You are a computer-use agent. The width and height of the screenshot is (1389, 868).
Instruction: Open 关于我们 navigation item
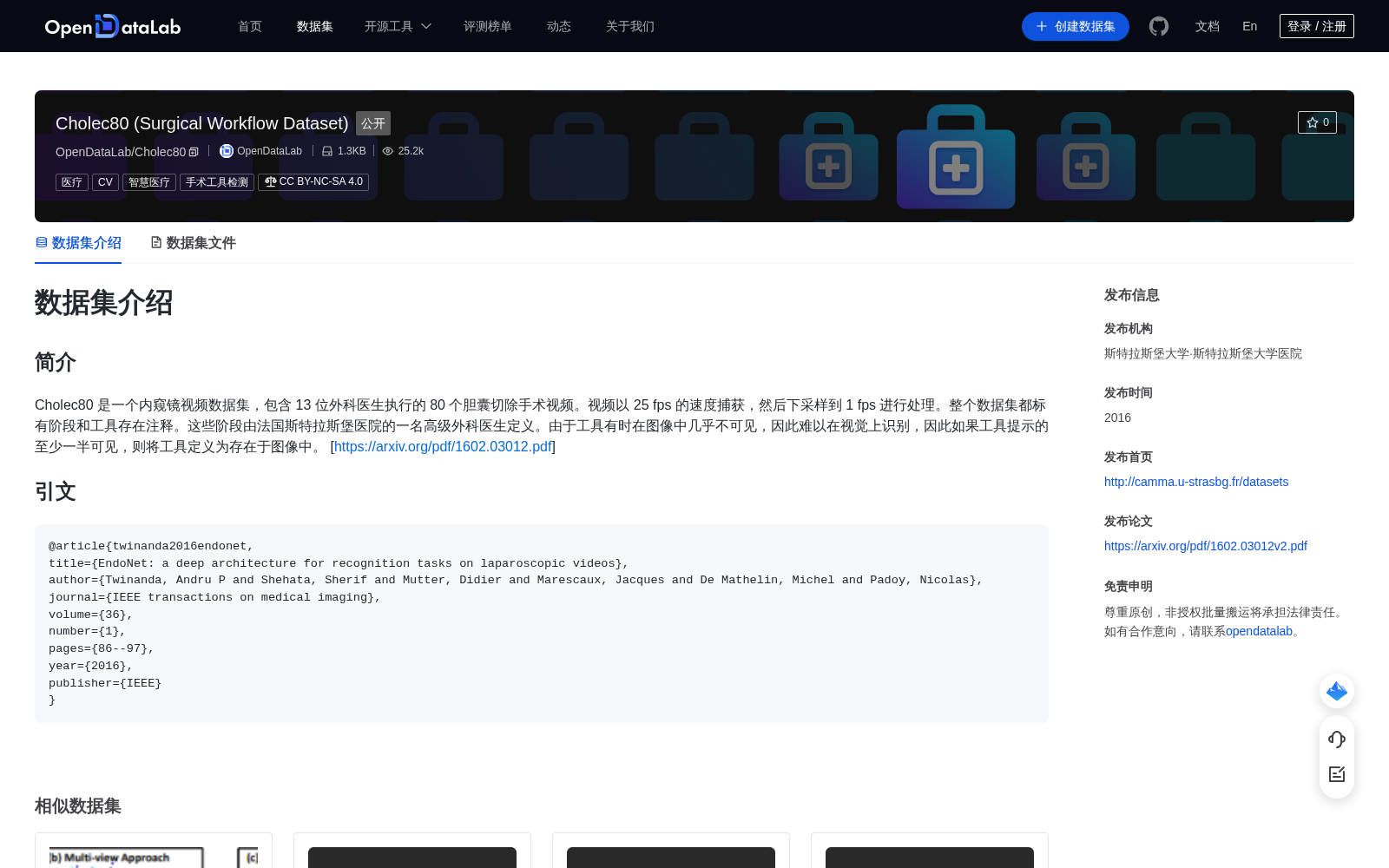coord(630,26)
